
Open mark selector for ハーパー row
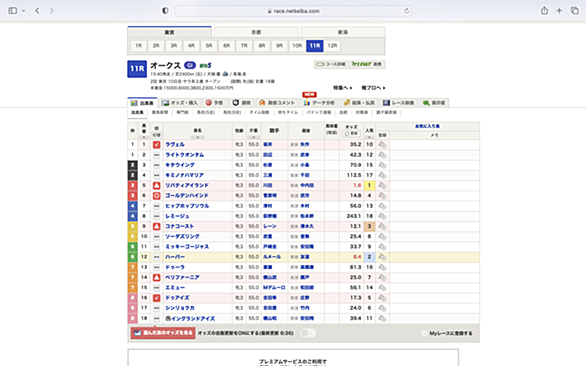click(157, 257)
